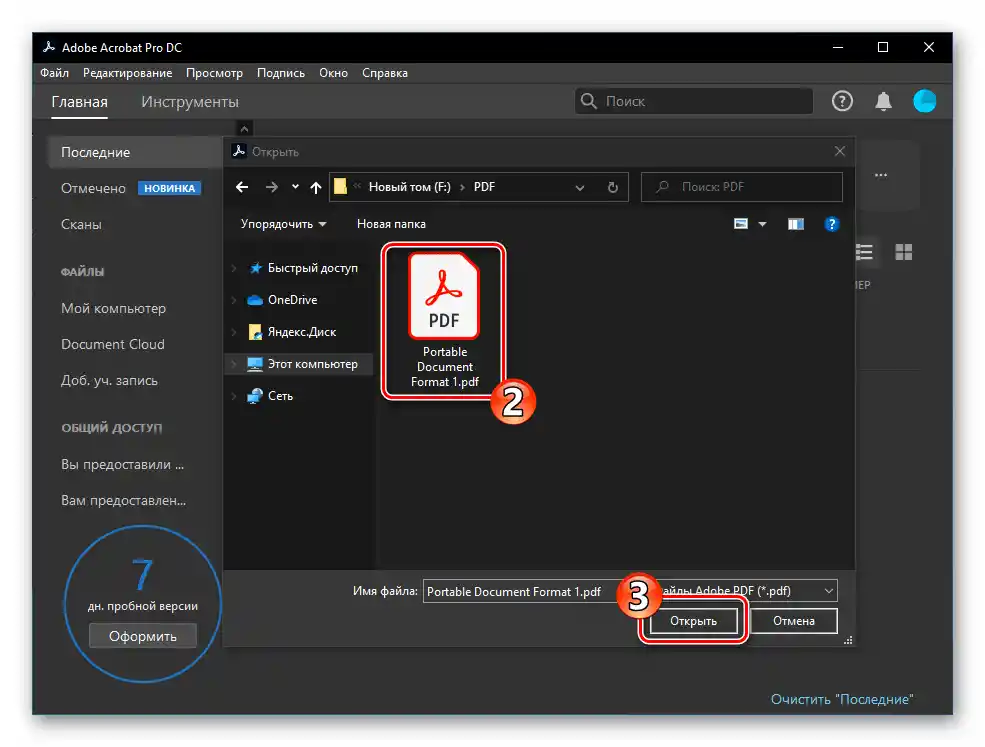Image resolution: width=985 pixels, height=747 pixels.
Task: Toggle the preview pane icon
Action: 795,224
